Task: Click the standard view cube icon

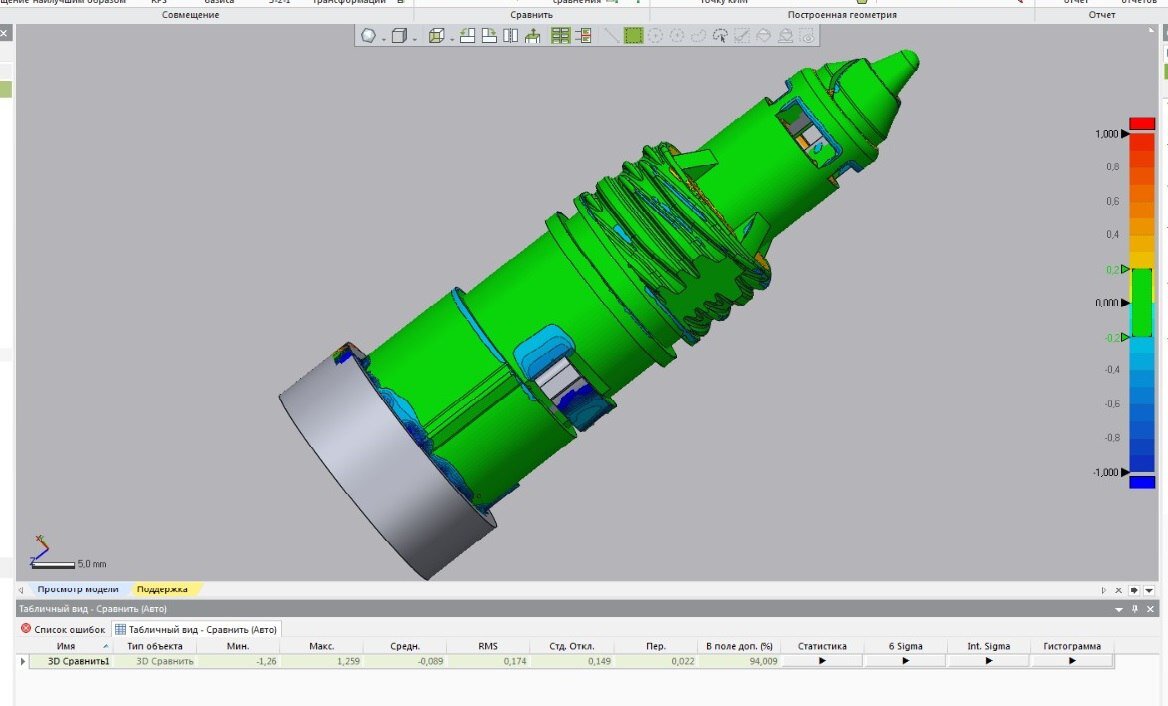Action: point(399,35)
